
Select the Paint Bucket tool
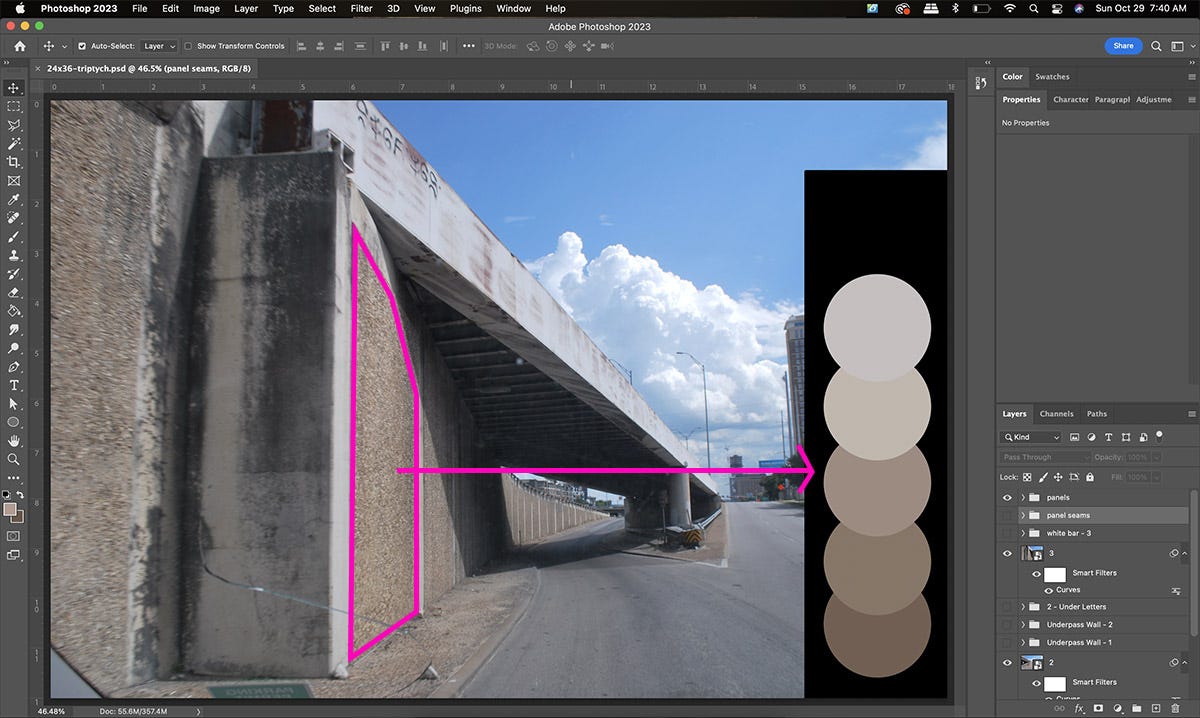14,311
